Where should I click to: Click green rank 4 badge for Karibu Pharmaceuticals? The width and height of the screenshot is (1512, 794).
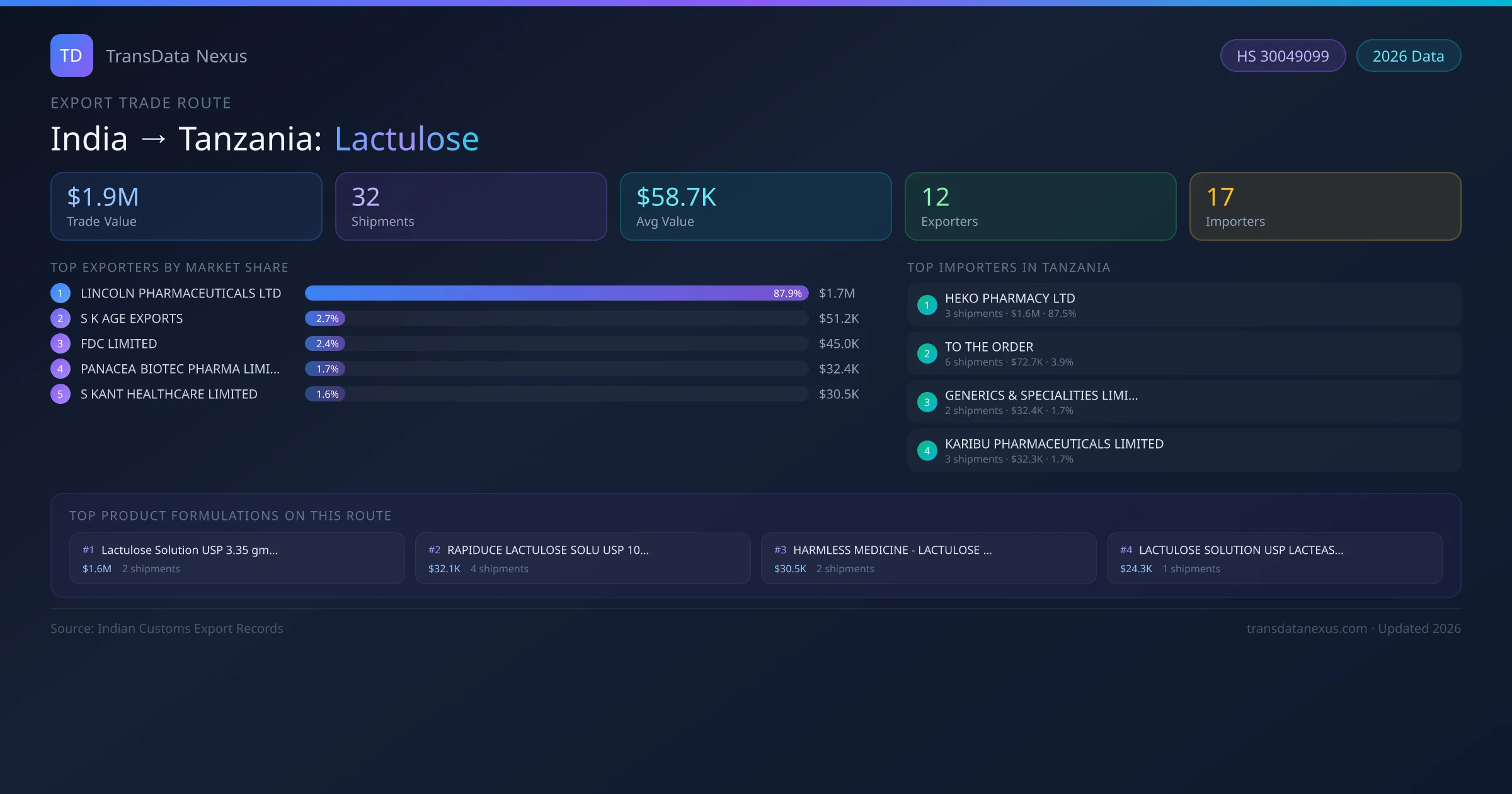click(927, 451)
